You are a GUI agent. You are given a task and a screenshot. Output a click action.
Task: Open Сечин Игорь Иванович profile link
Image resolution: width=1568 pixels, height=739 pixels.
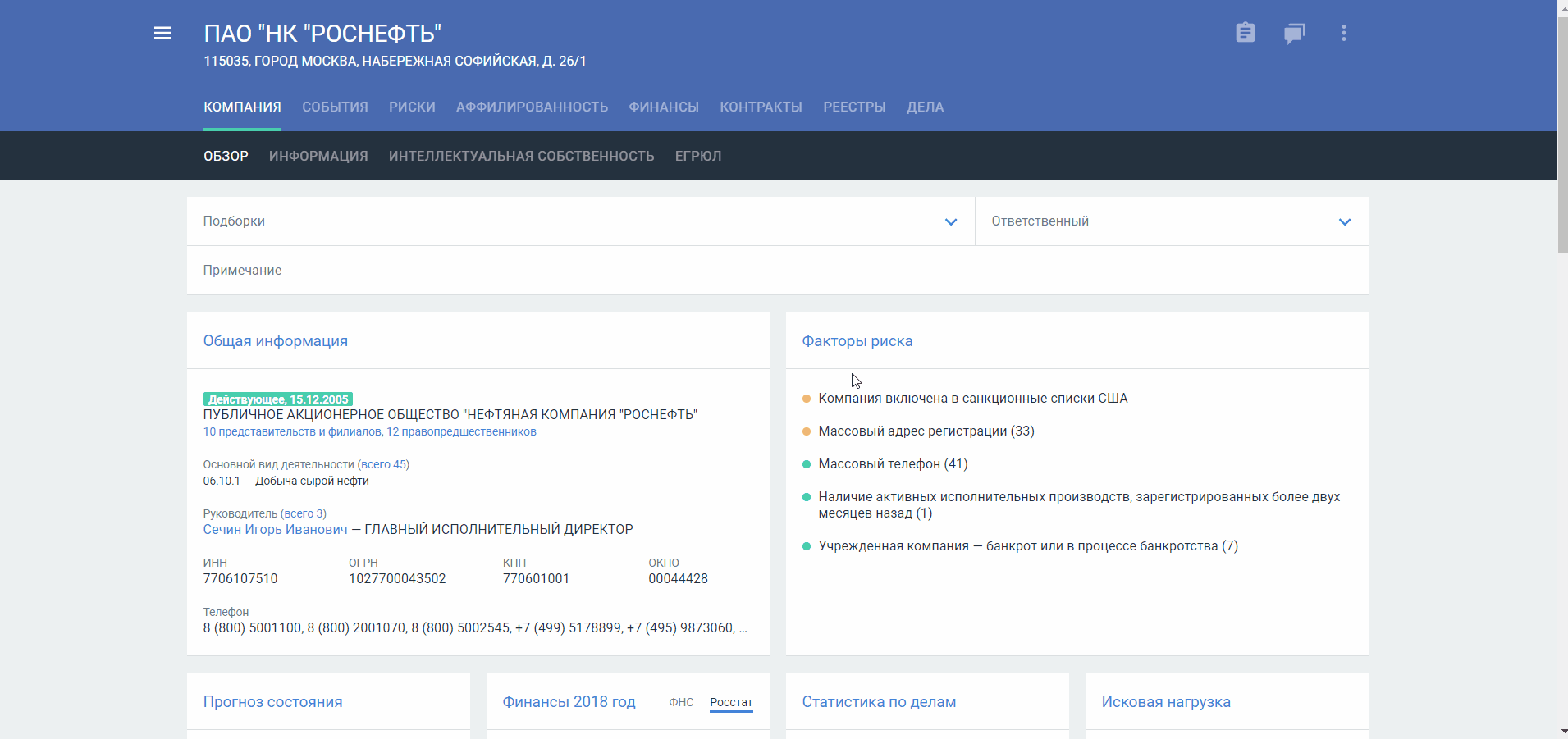pos(275,529)
